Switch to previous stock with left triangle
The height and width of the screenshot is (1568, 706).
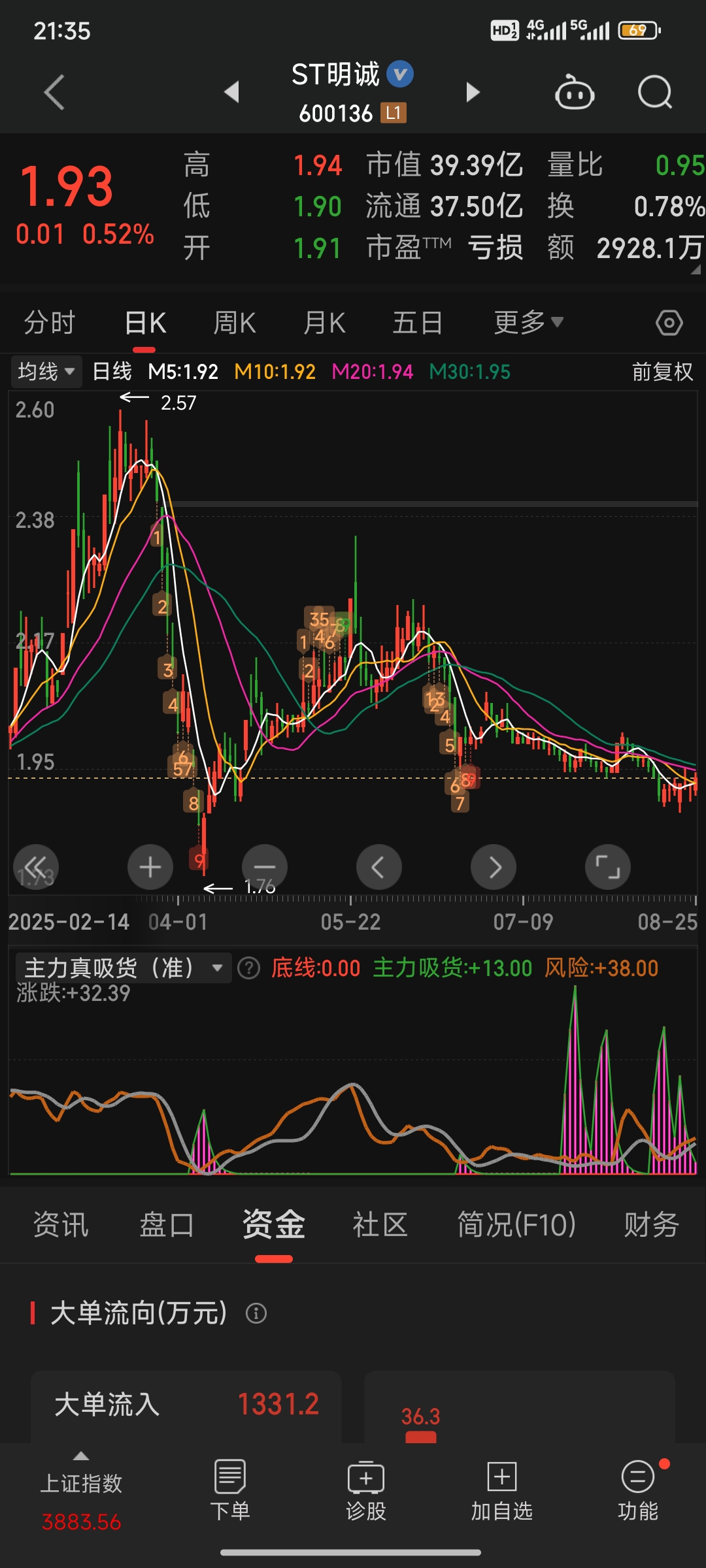[x=231, y=92]
